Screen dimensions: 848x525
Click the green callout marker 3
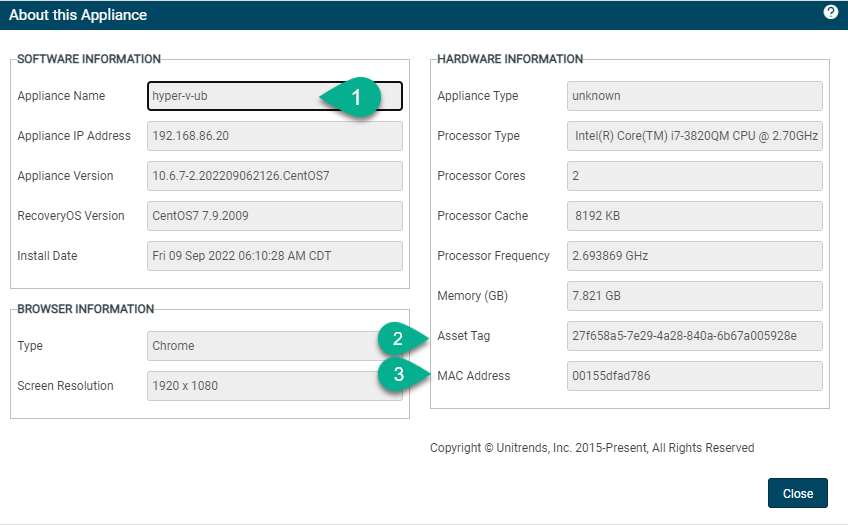click(x=403, y=374)
